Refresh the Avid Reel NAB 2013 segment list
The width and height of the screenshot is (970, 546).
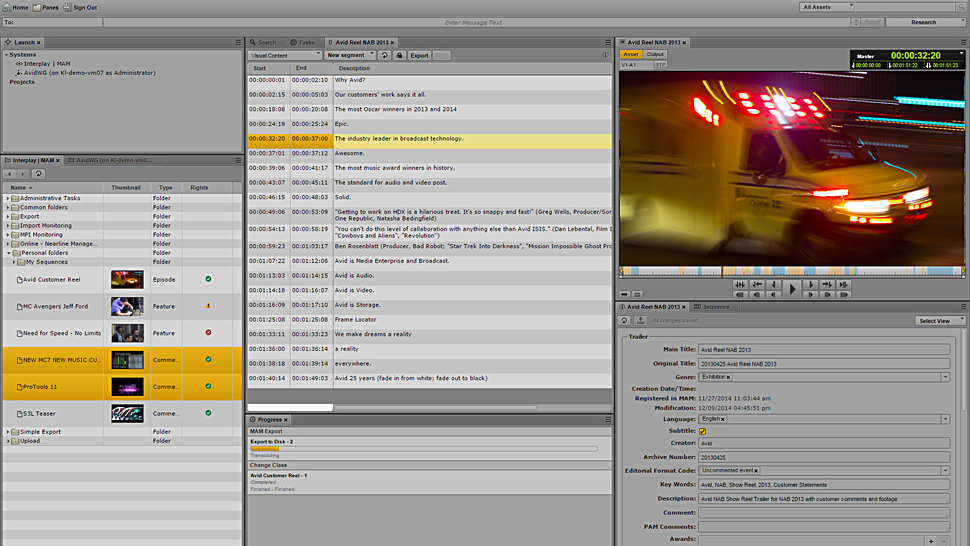385,56
